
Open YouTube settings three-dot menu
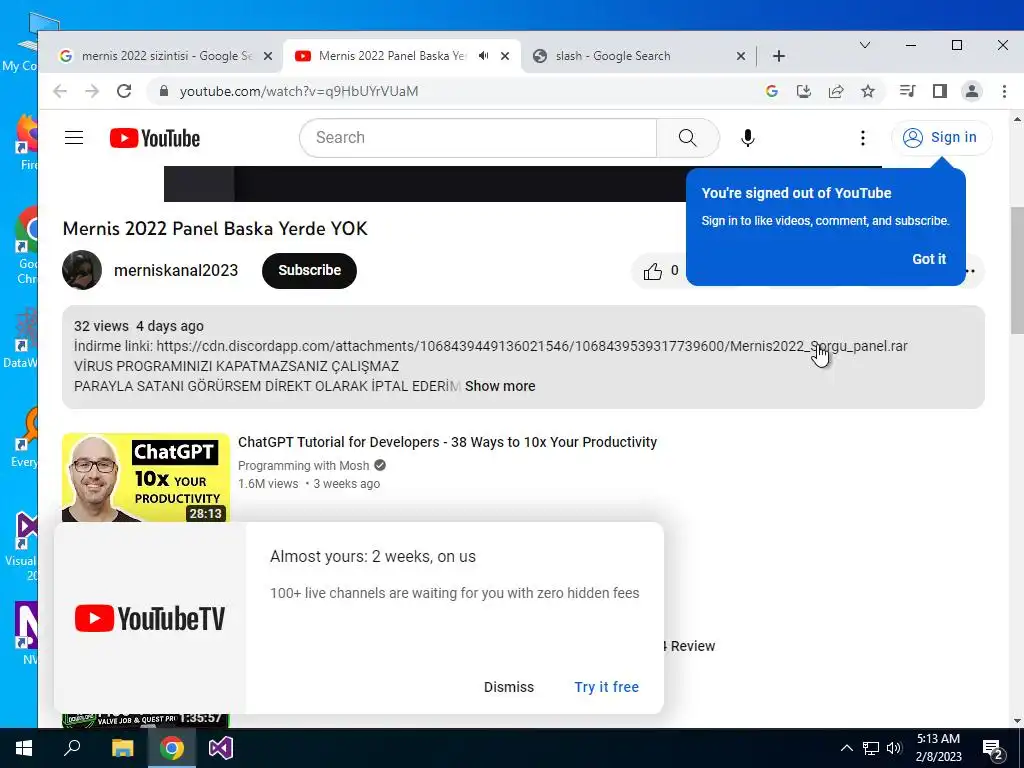(x=863, y=138)
